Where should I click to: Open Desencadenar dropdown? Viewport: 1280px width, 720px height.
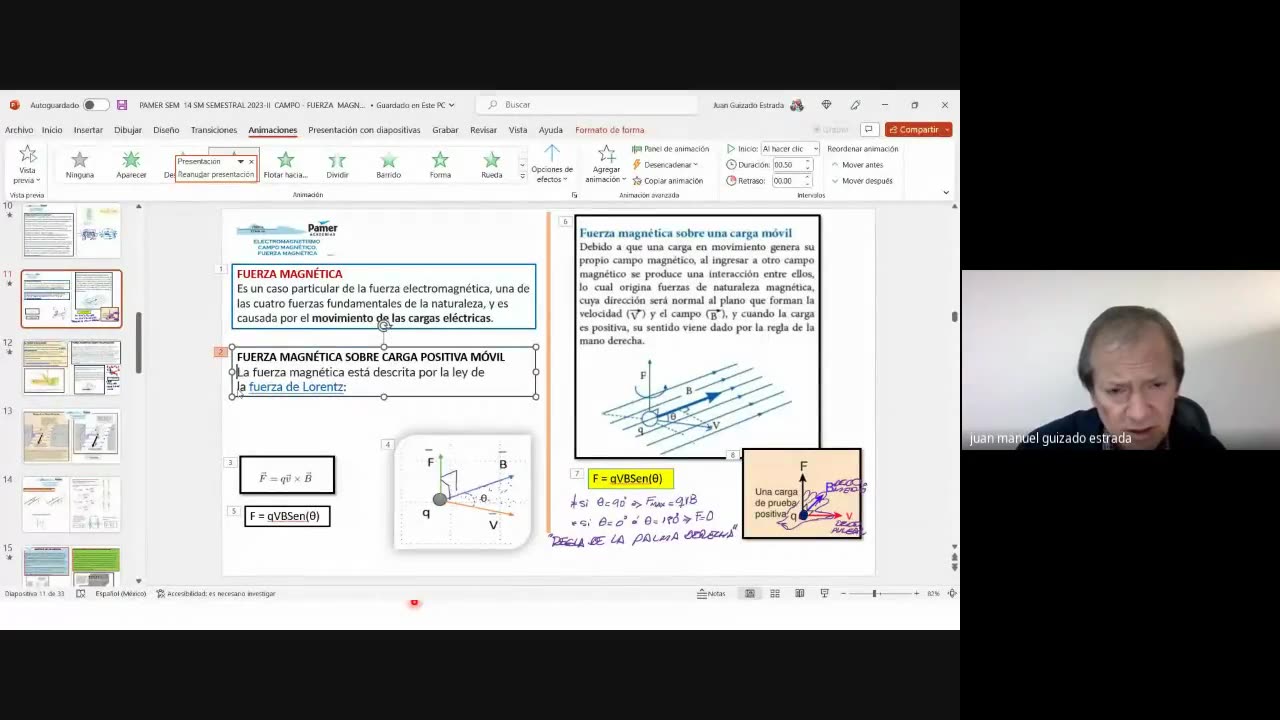(665, 165)
